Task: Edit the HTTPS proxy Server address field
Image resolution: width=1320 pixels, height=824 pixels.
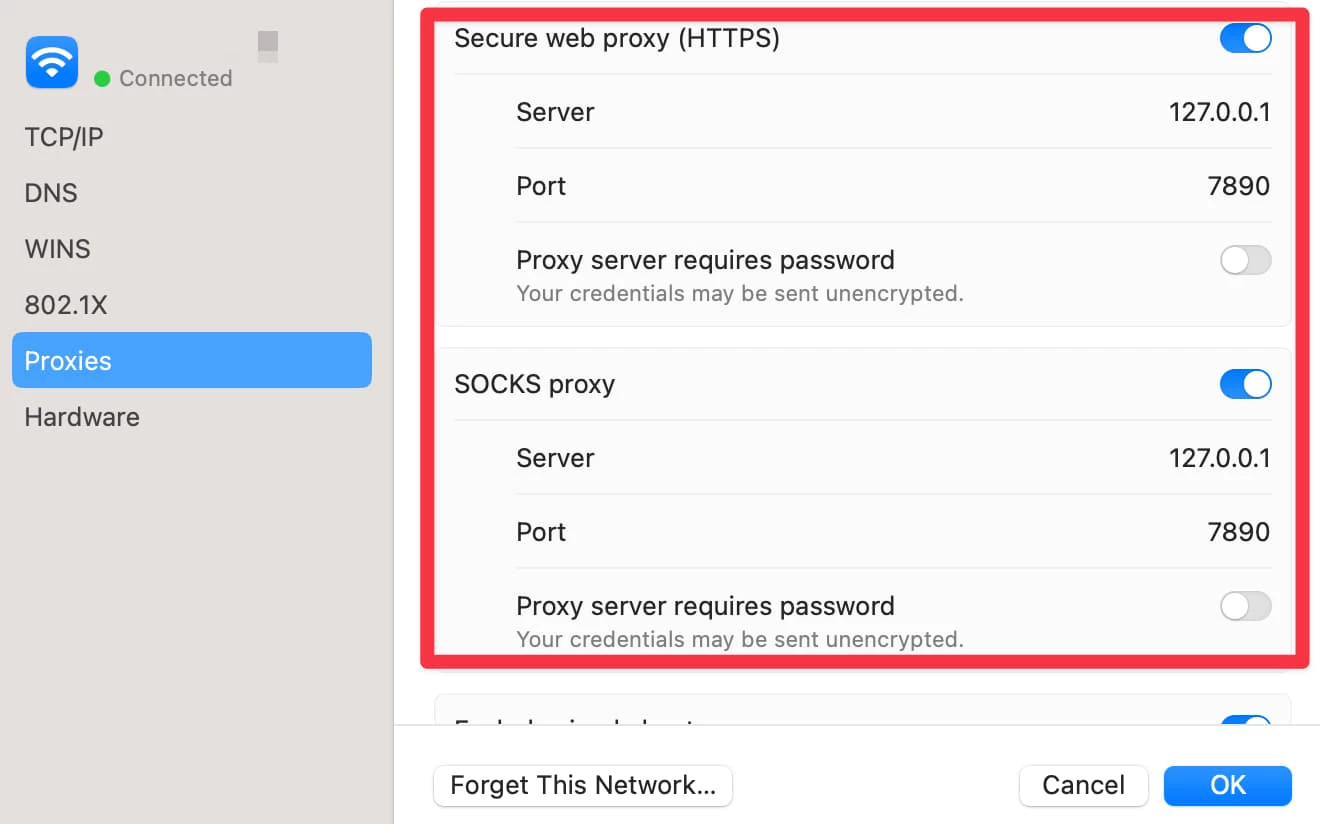Action: [1219, 112]
